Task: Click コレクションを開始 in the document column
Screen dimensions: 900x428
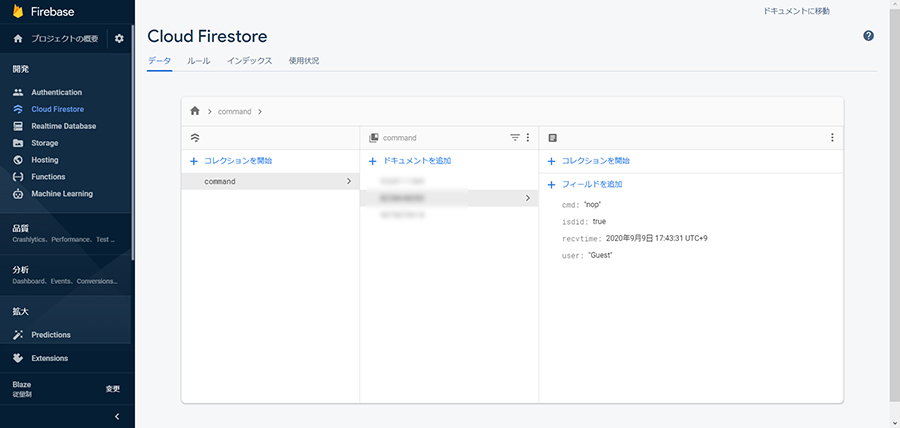Action: coord(596,161)
